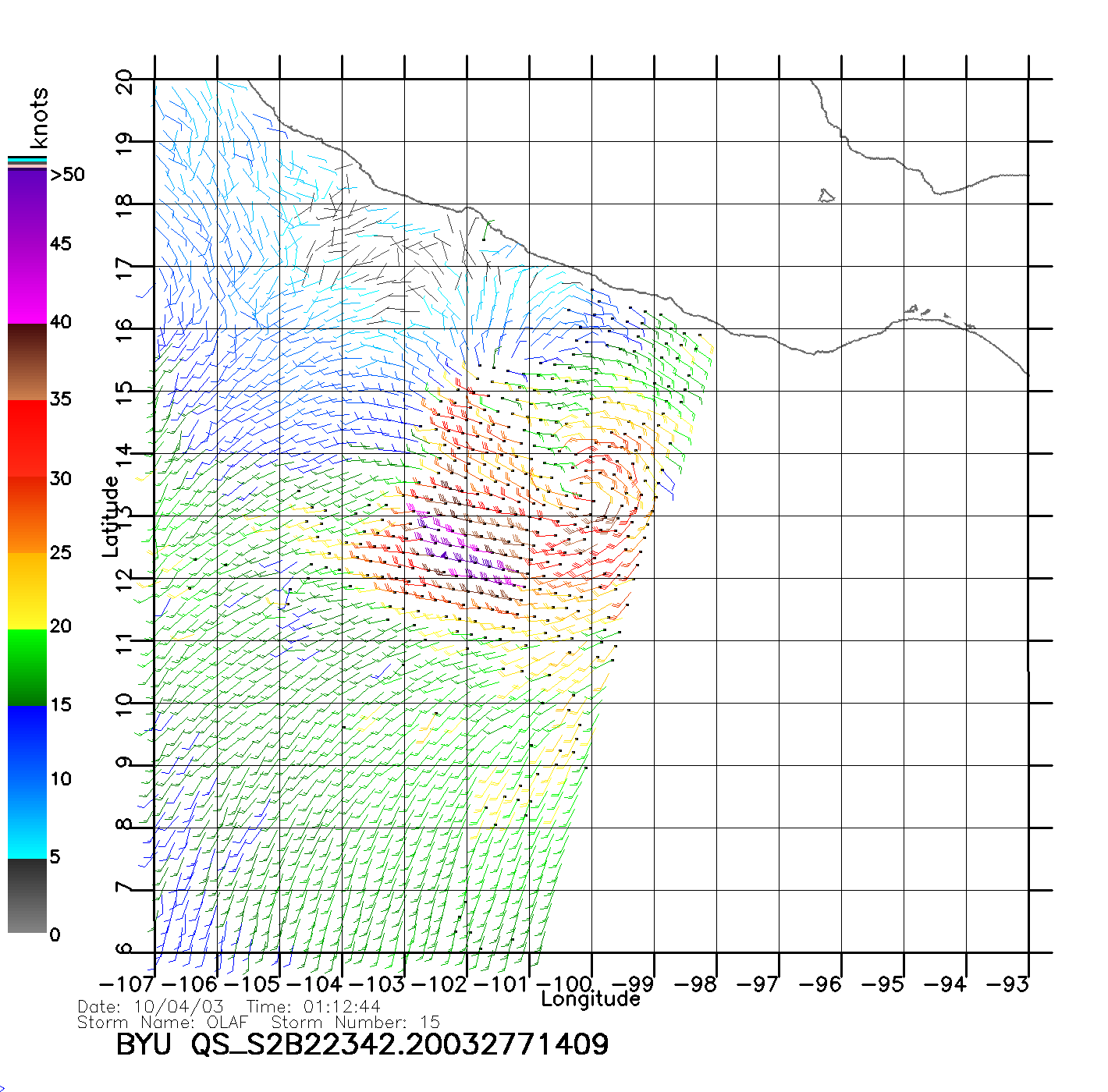Click the BYU QS_S2B22342 plot title

click(362, 1045)
